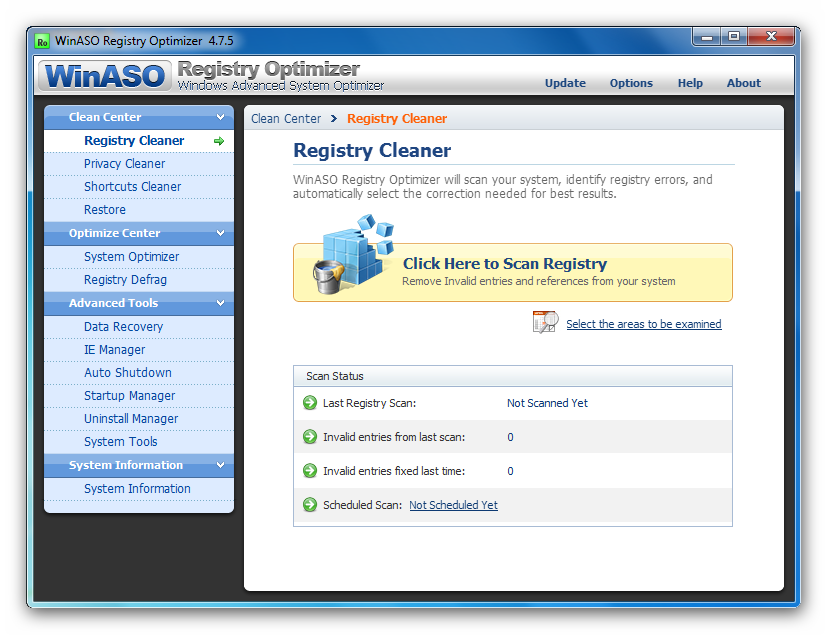Click green icon beside Invalid entries from last scan
Image resolution: width=828 pixels, height=635 pixels.
pos(310,437)
